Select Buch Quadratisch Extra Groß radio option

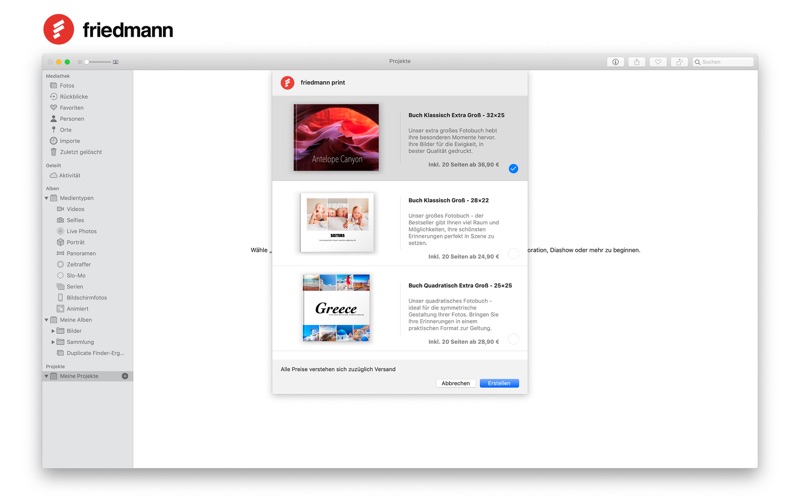[x=513, y=339]
